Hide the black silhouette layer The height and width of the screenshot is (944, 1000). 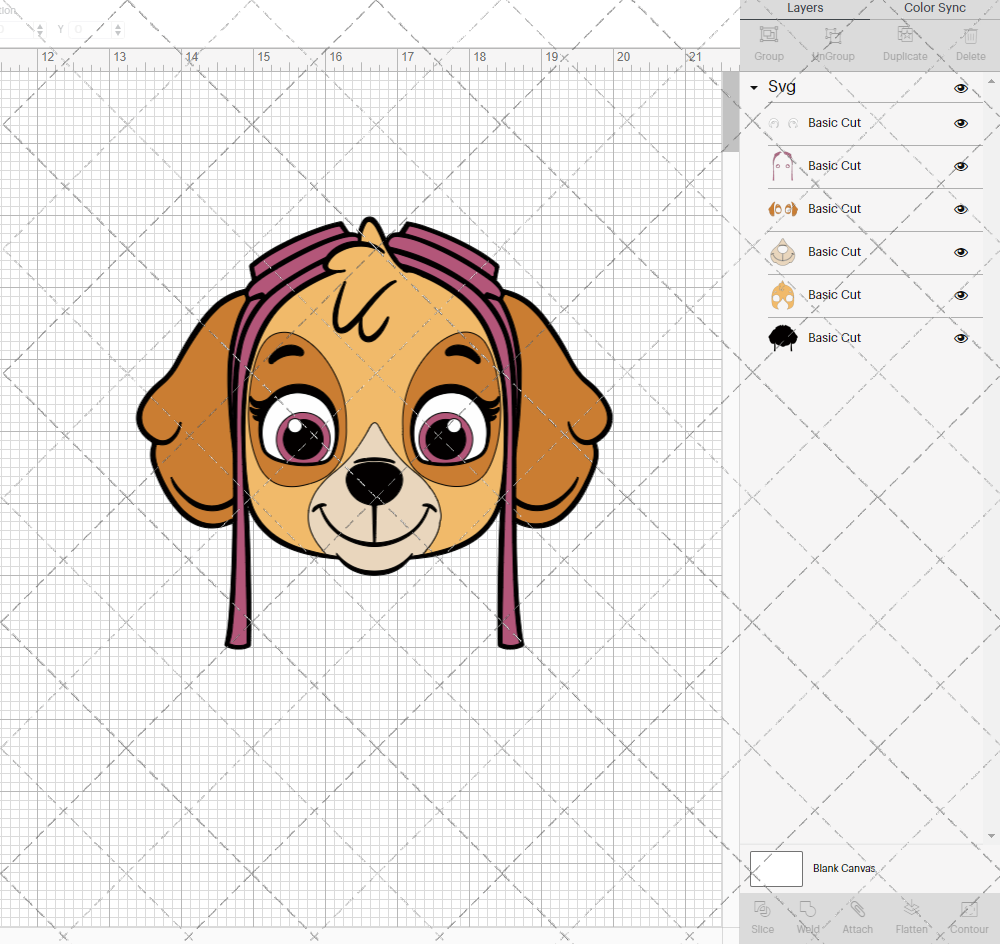tap(960, 338)
